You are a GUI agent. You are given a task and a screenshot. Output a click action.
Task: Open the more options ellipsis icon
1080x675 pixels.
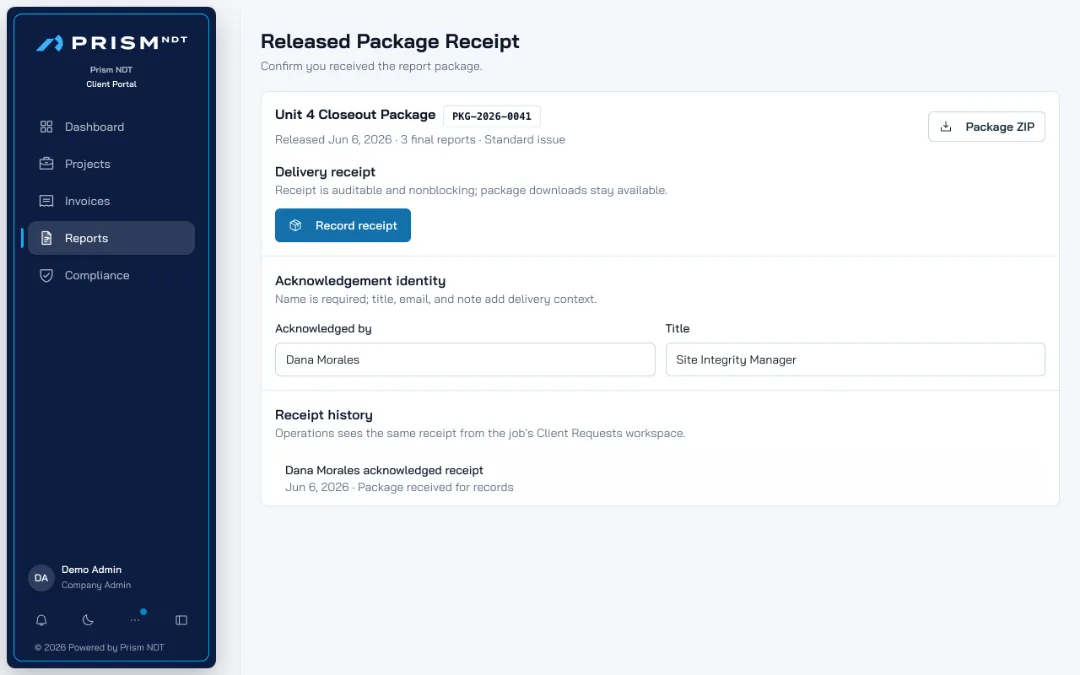pos(135,620)
